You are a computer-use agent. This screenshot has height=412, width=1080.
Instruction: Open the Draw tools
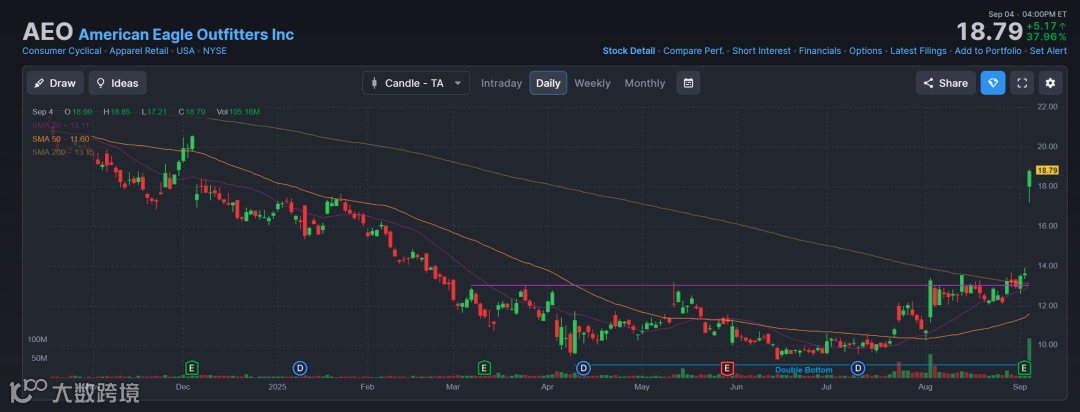click(x=55, y=83)
